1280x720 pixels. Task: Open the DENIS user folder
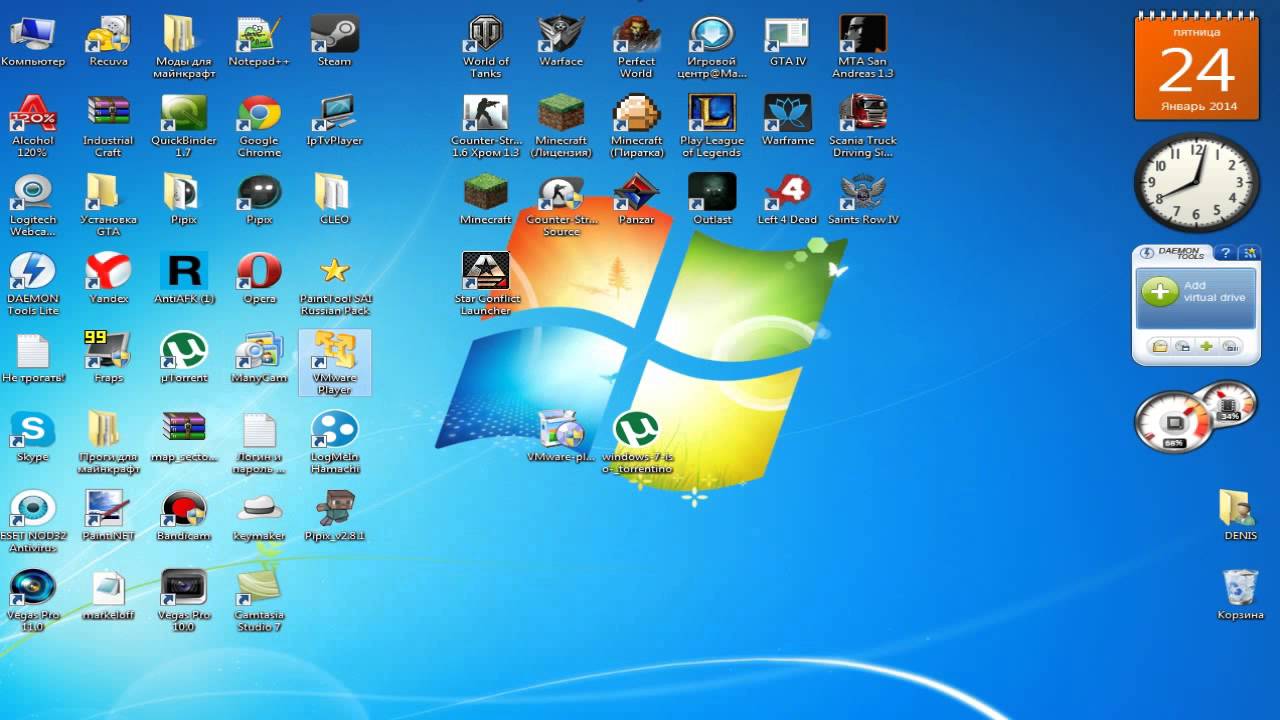[1240, 516]
